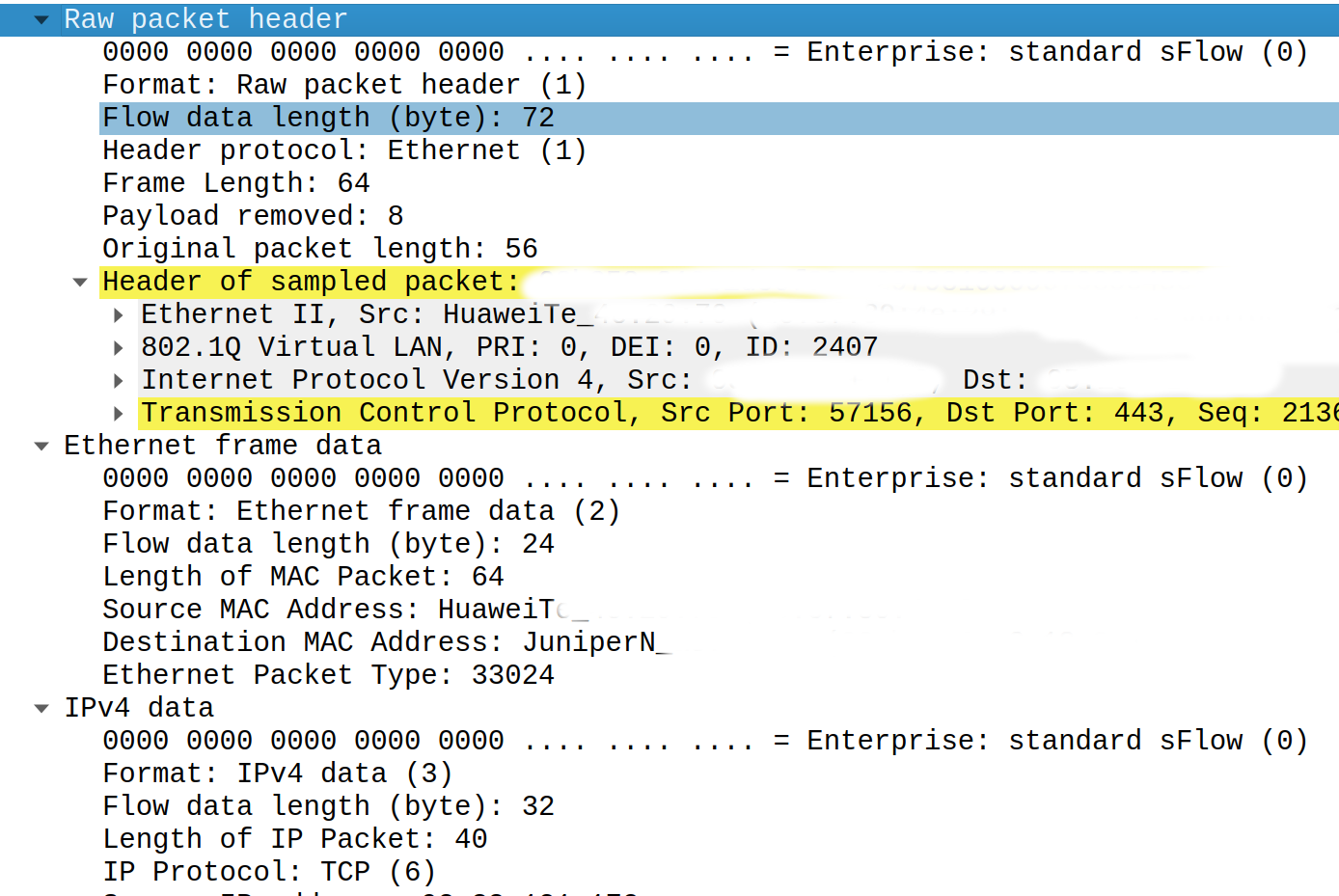The height and width of the screenshot is (896, 1339).
Task: Select the Flow data length 72 field
Action: 328,117
